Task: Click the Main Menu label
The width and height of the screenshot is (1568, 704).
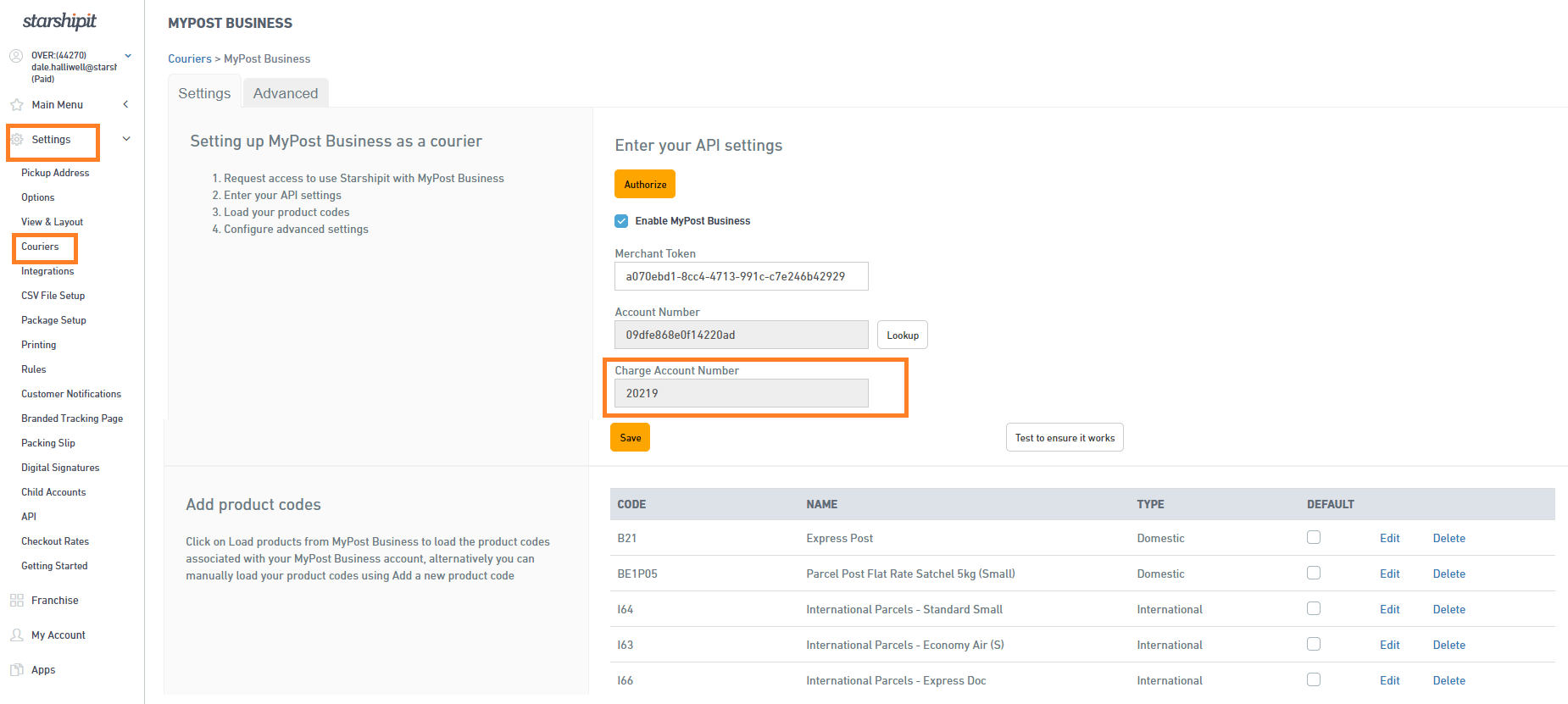Action: 58,105
